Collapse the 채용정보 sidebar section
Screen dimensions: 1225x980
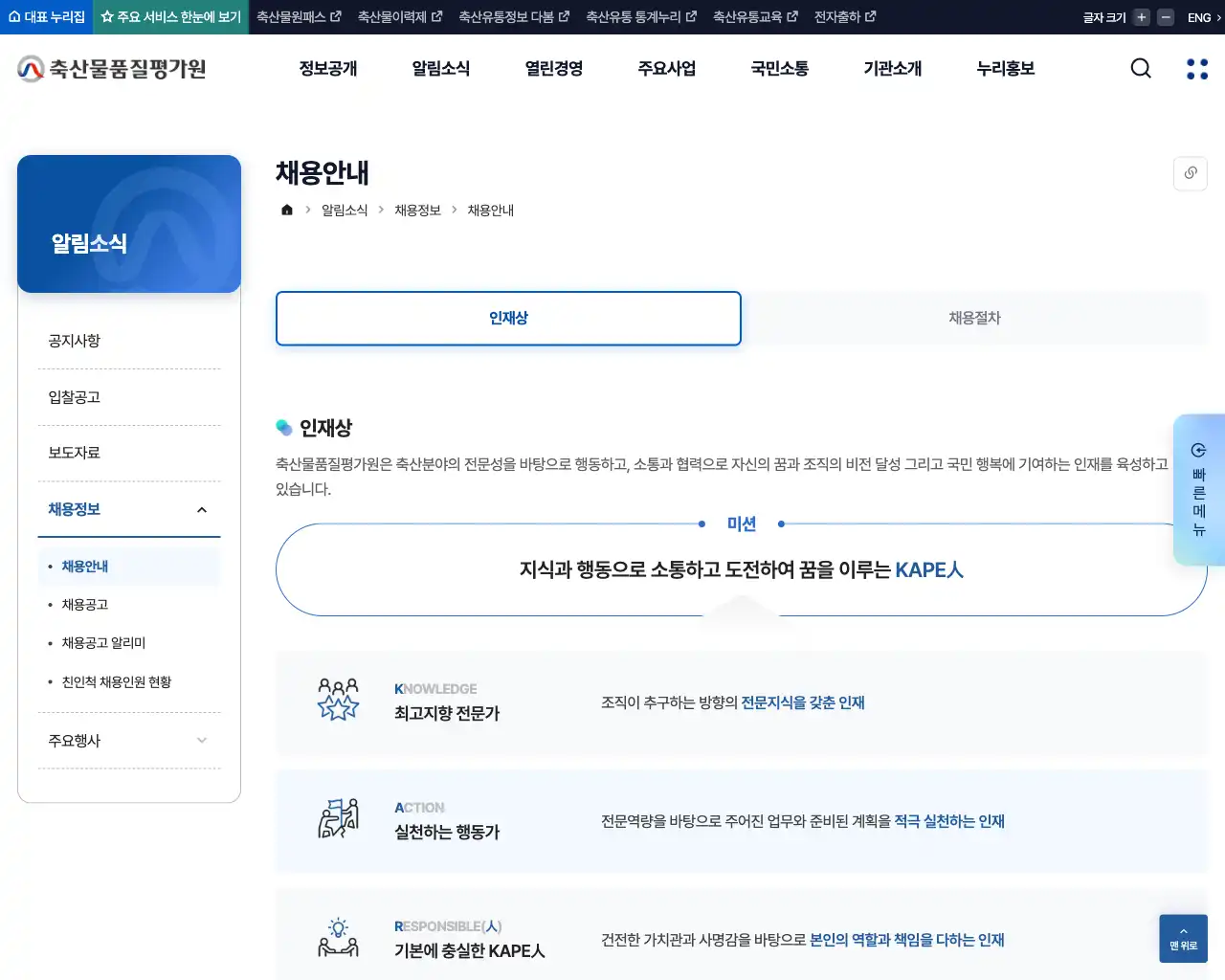[129, 508]
